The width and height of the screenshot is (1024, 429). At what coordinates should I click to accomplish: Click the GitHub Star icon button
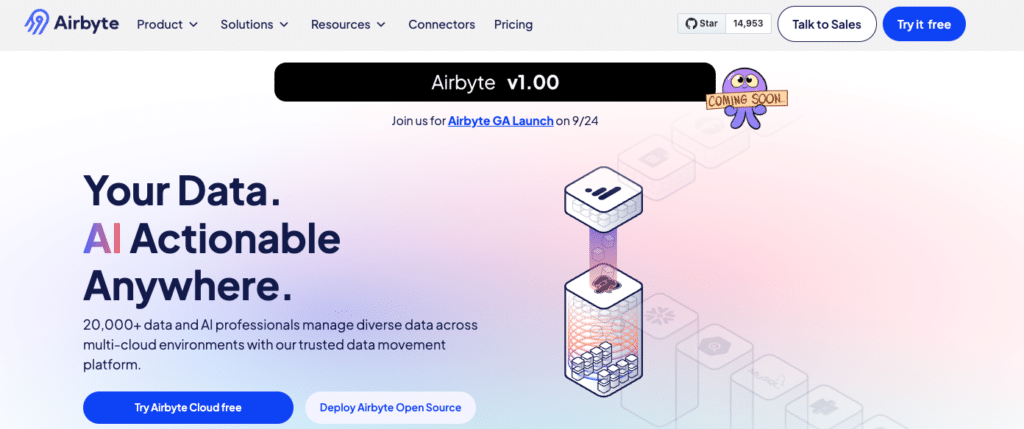701,24
